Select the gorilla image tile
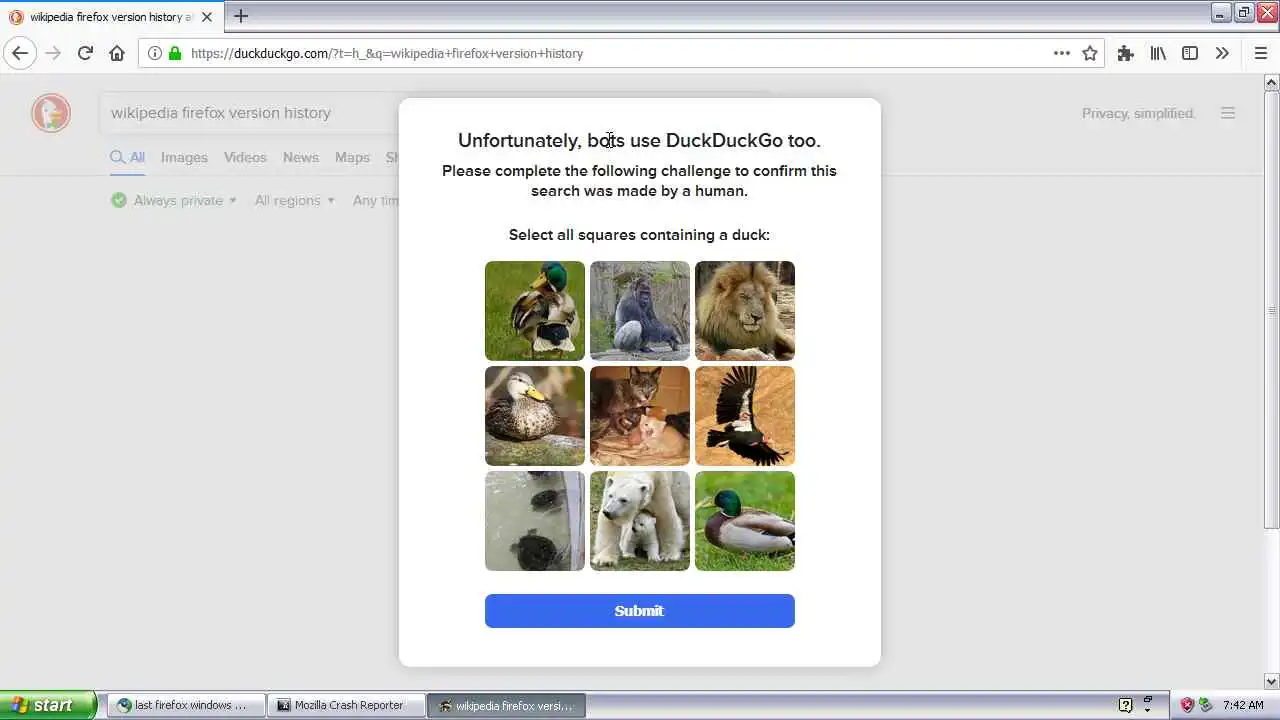This screenshot has width=1280, height=720. 640,311
